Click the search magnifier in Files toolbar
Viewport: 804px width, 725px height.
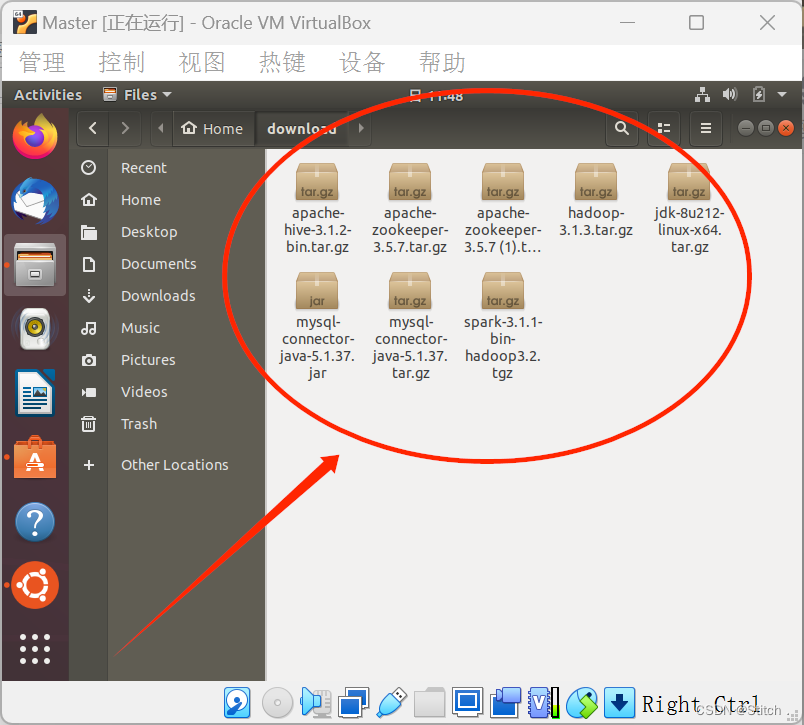622,128
